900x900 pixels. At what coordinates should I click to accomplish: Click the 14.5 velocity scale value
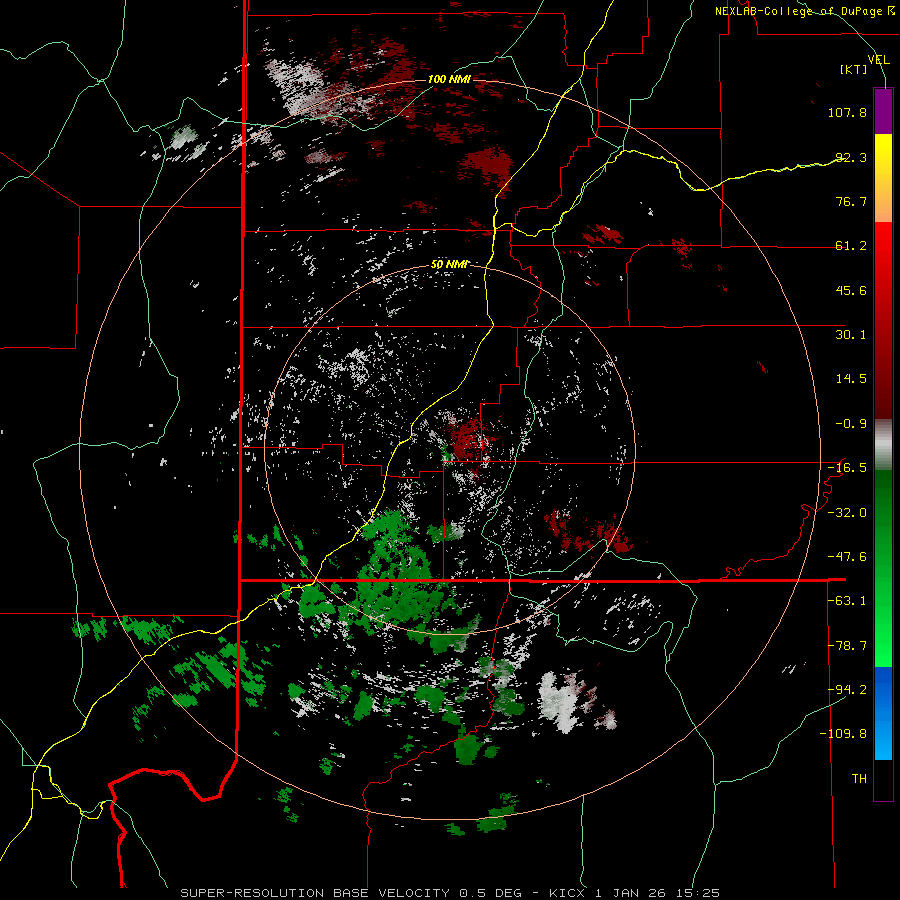coord(851,379)
